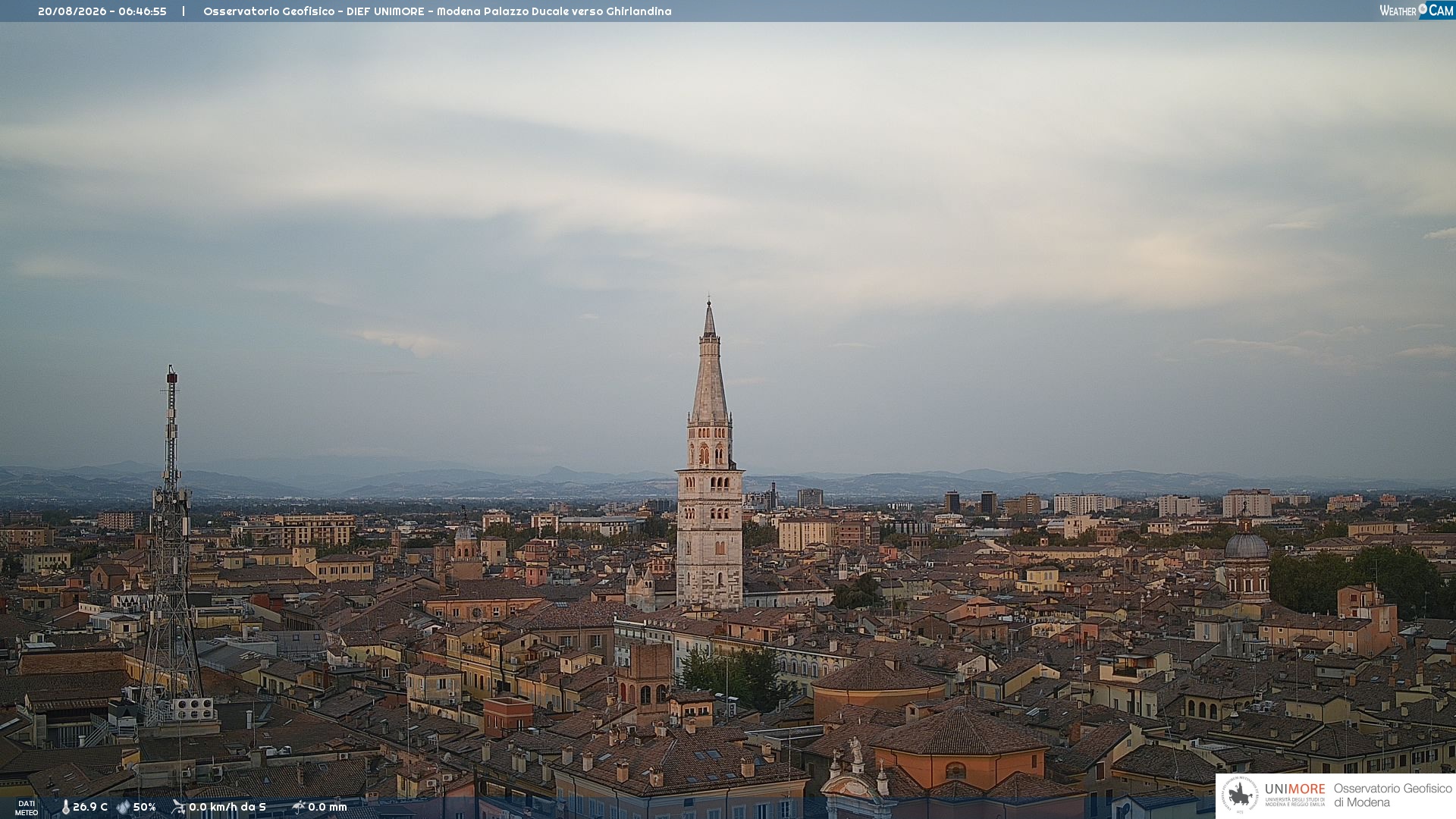Viewport: 1456px width, 819px height.
Task: Click the wind anemometer icon
Action: tap(179, 807)
